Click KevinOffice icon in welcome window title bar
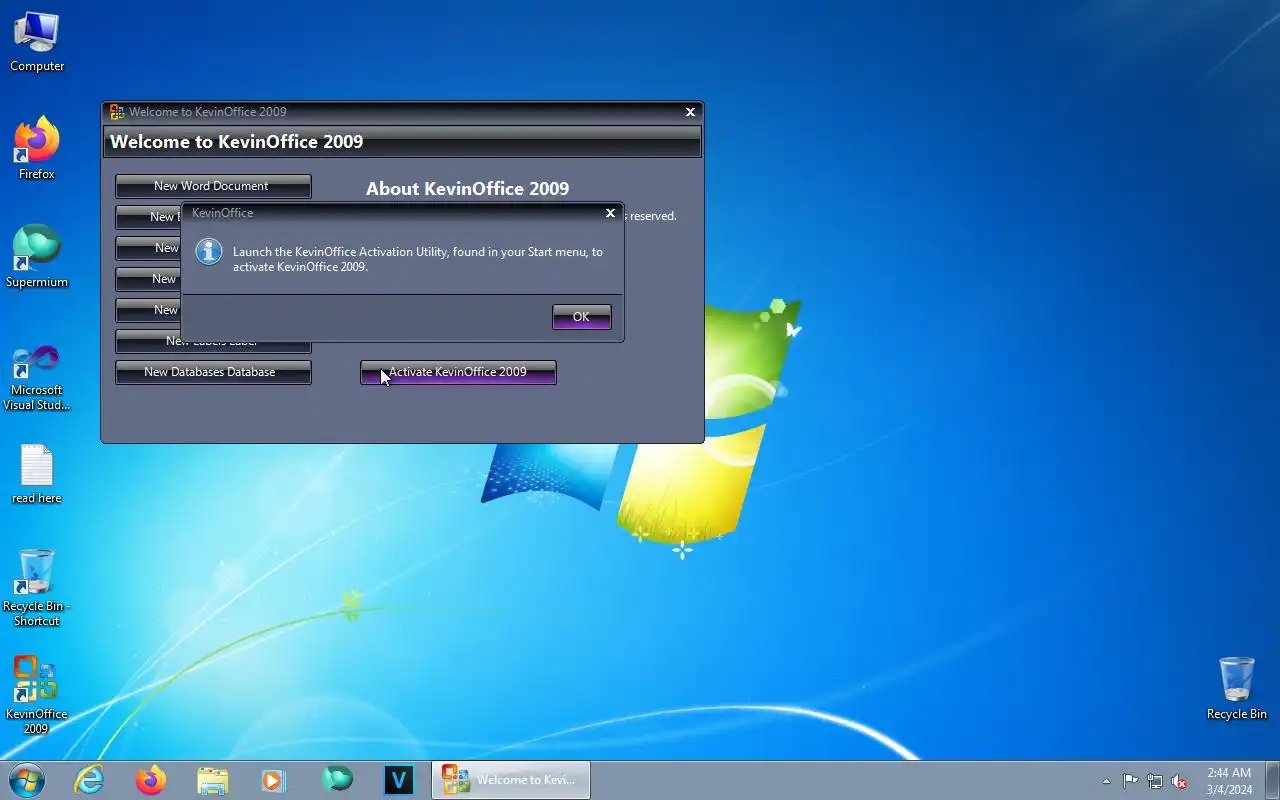This screenshot has height=800, width=1280. [117, 112]
